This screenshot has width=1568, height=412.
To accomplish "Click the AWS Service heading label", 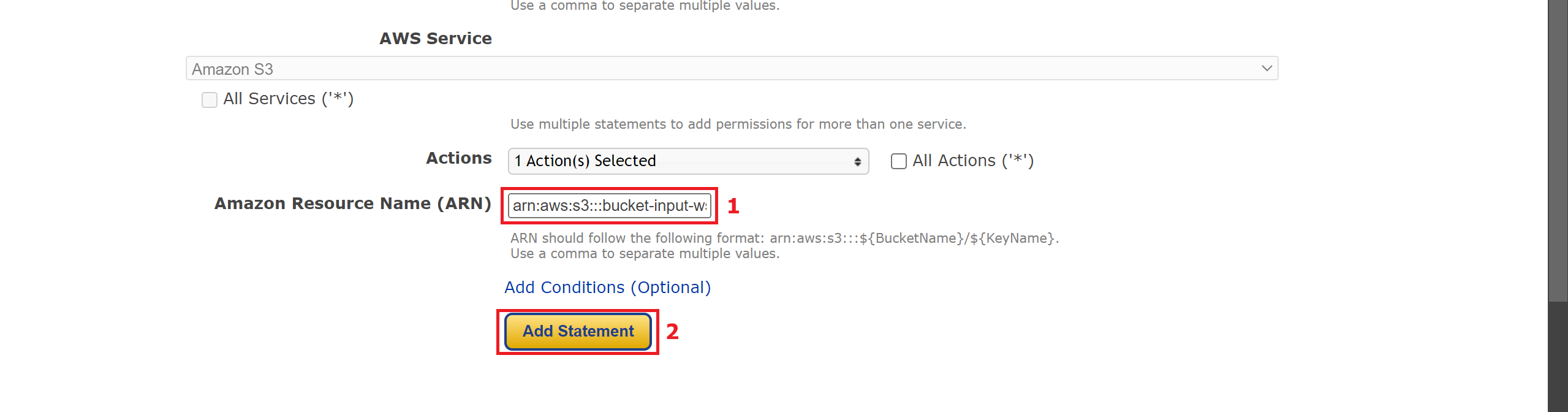I will pyautogui.click(x=436, y=39).
